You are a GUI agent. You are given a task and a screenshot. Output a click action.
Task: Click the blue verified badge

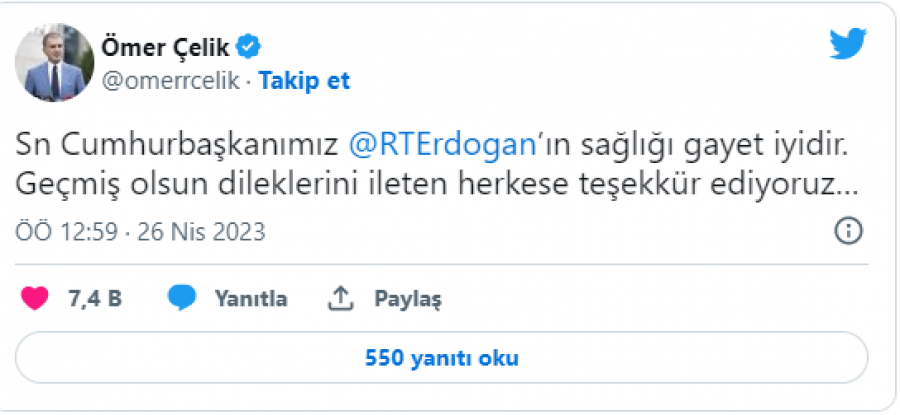click(x=250, y=46)
